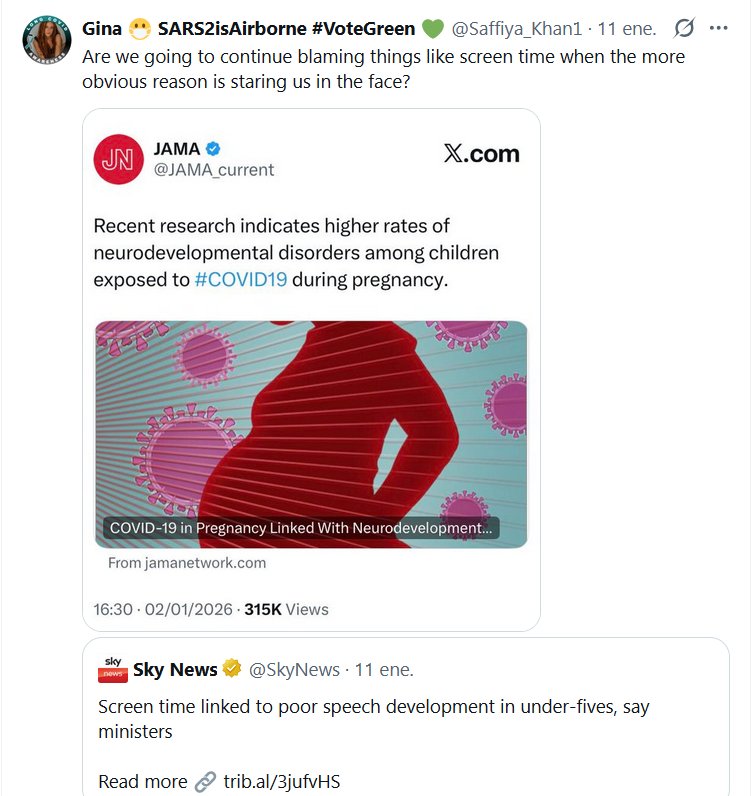This screenshot has height=796, width=756.
Task: Click Sky News gold verified badge
Action: (x=231, y=669)
